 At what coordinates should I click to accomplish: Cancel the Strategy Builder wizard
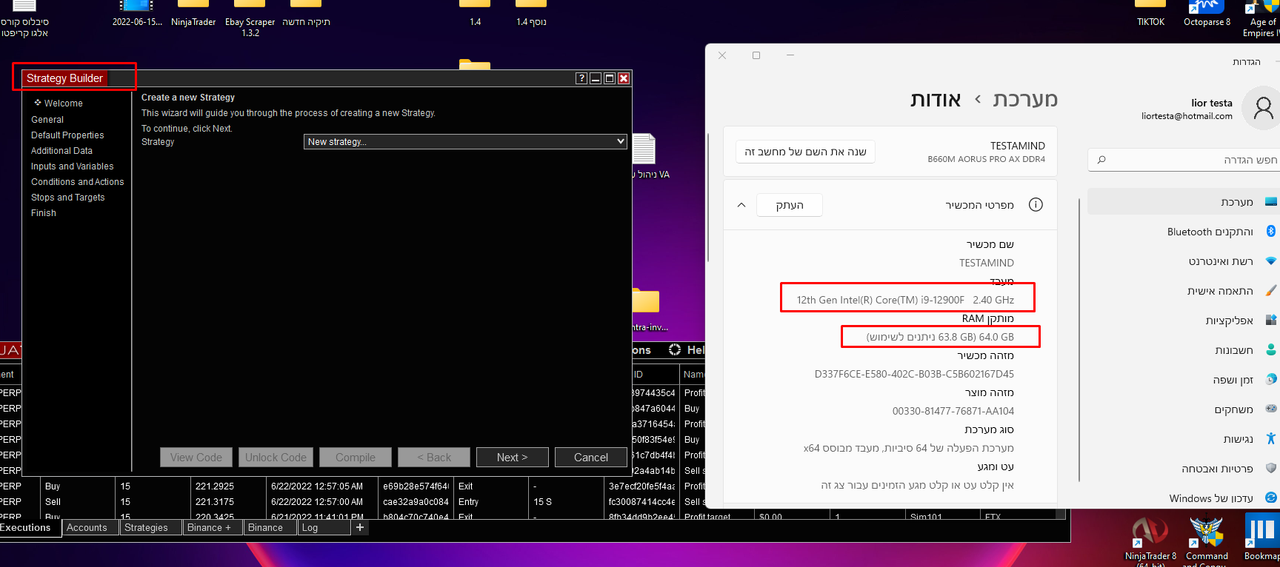tap(591, 457)
